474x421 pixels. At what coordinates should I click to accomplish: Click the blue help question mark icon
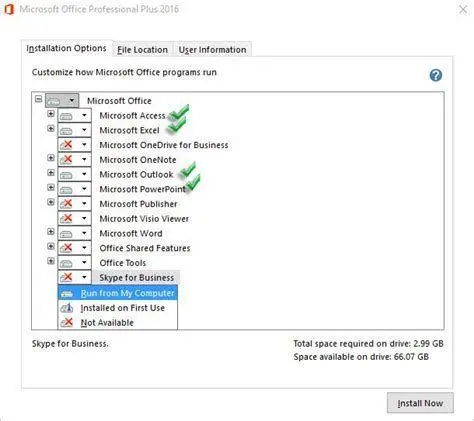point(436,75)
